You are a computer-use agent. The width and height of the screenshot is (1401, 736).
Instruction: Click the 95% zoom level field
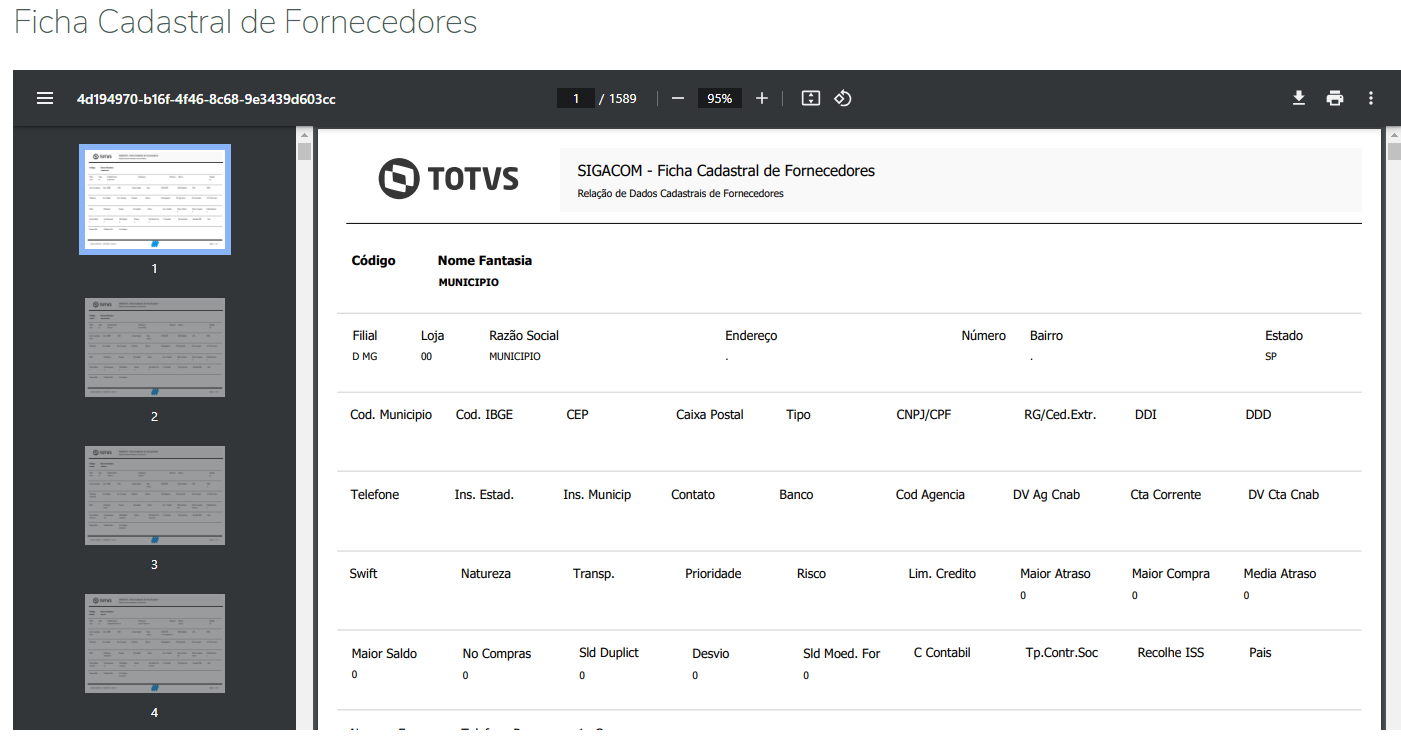pos(719,98)
